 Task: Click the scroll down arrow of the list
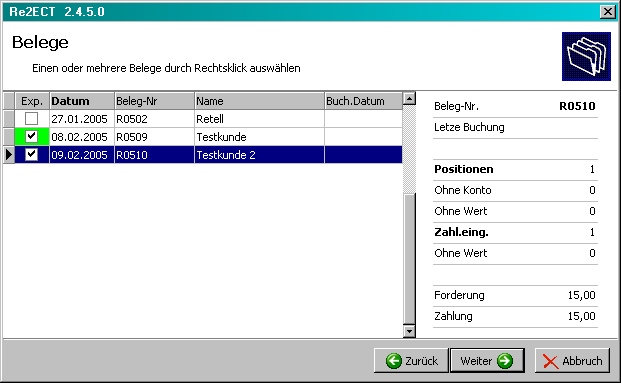pos(410,331)
